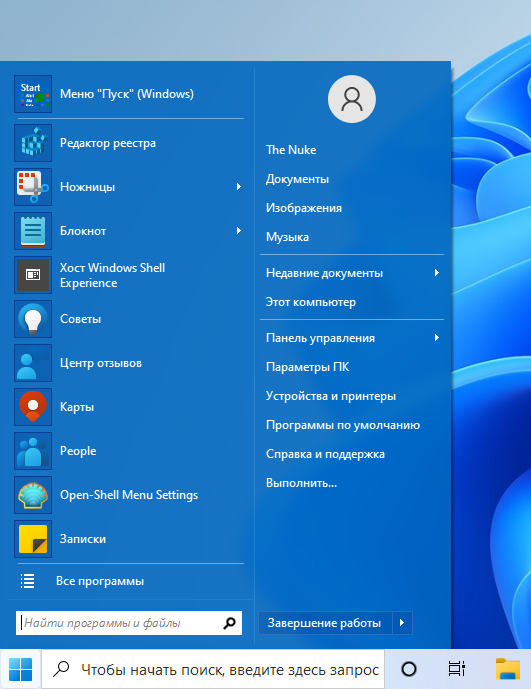Open the Блокнот notepad icon

click(x=33, y=231)
